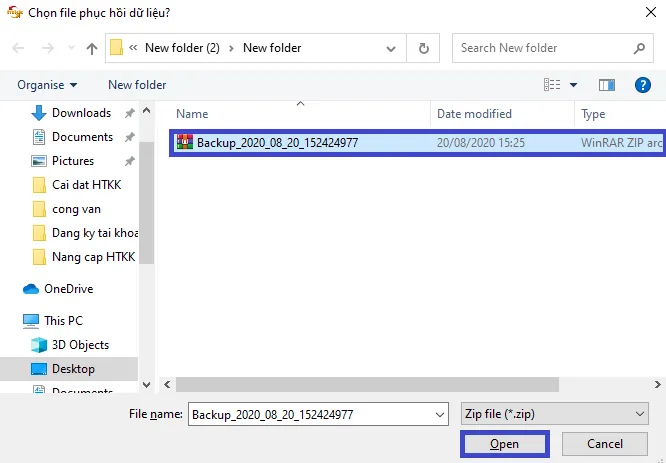Select New folder (2) breadcrumb

182,48
